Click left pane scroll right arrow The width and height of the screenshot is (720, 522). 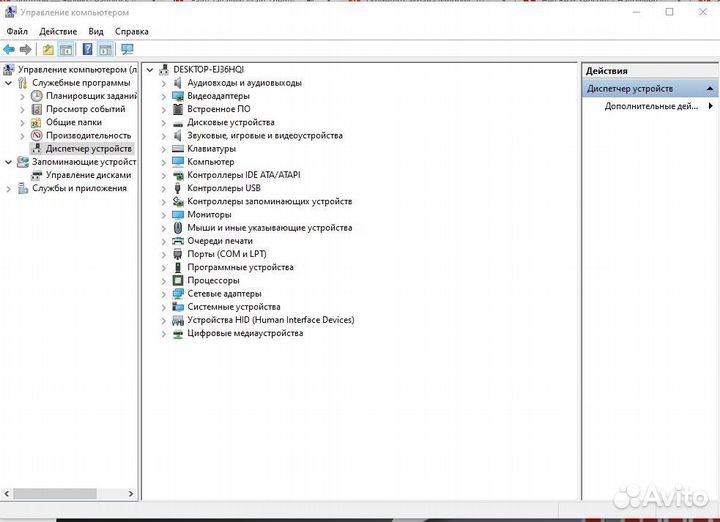coord(131,494)
